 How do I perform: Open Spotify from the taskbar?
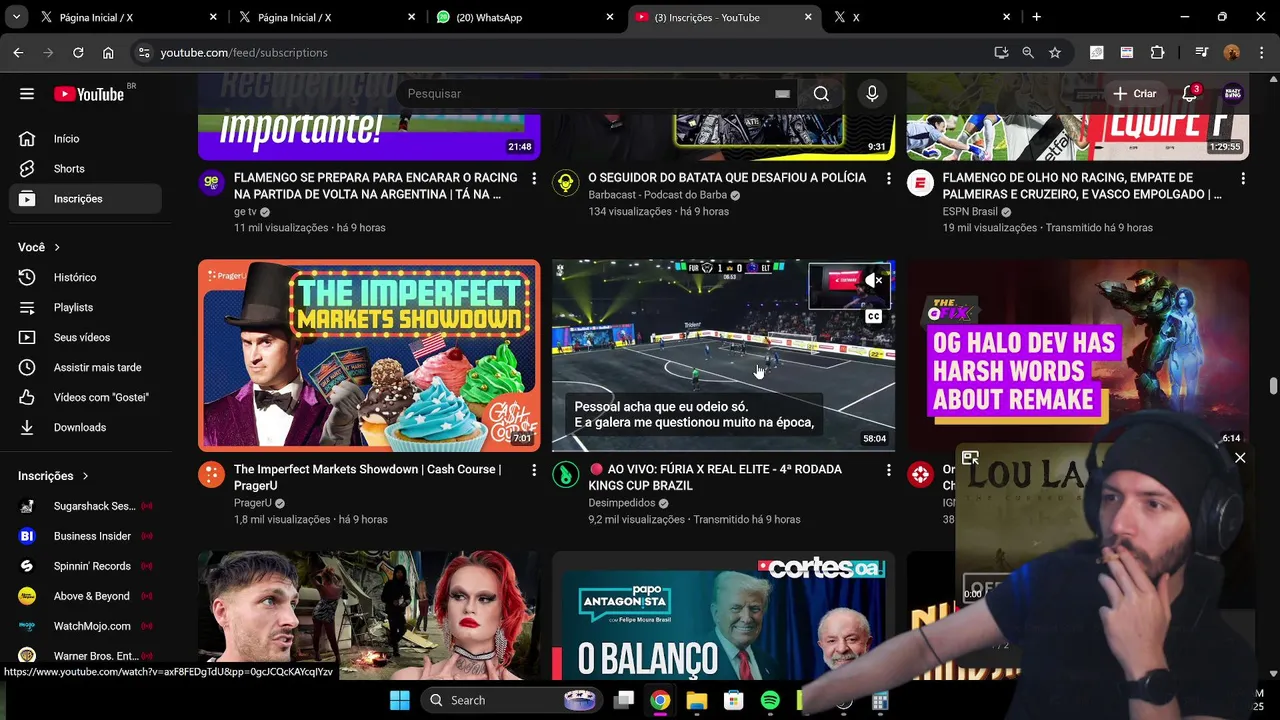[770, 700]
